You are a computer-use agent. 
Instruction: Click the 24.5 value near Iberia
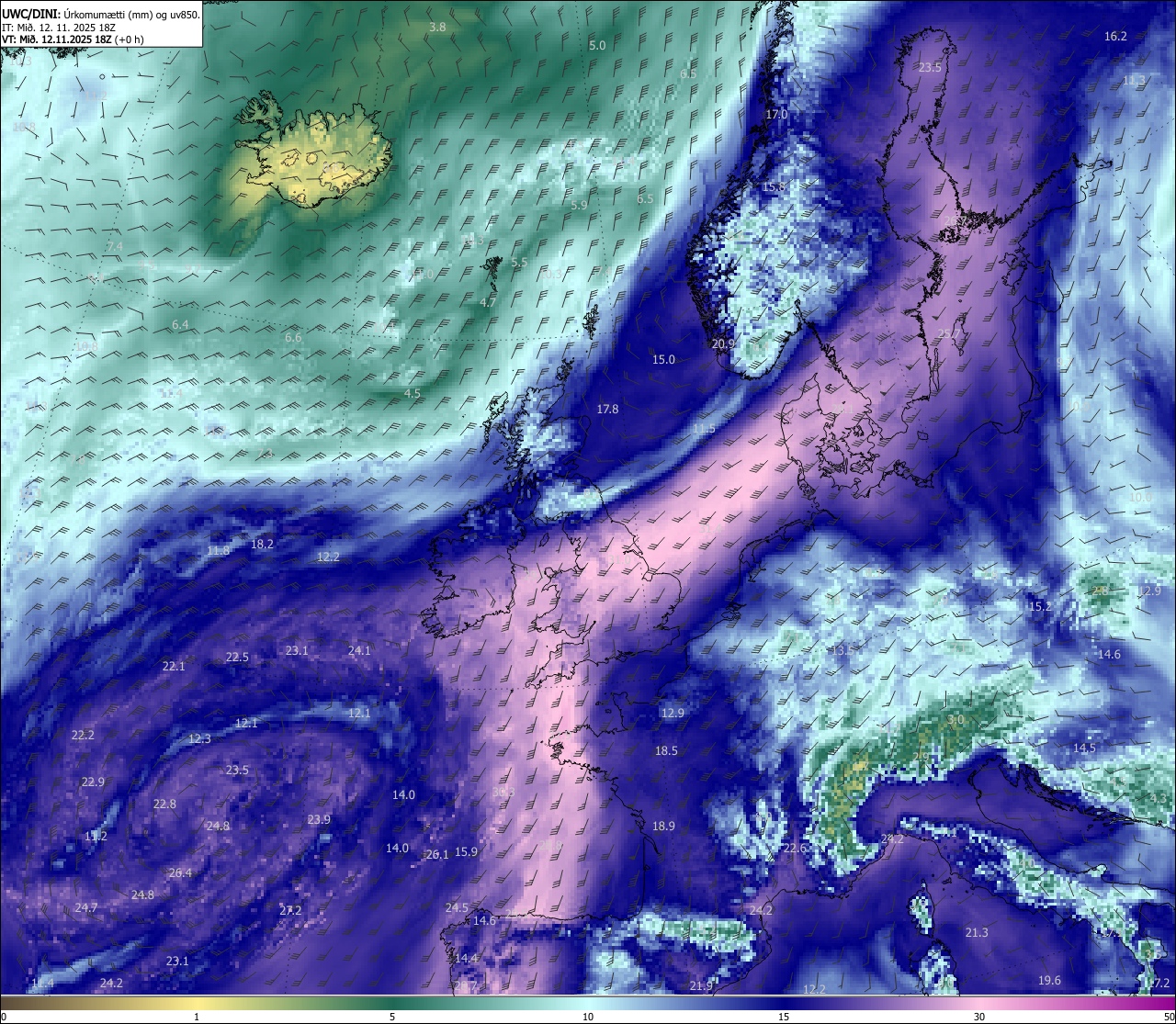click(x=457, y=907)
